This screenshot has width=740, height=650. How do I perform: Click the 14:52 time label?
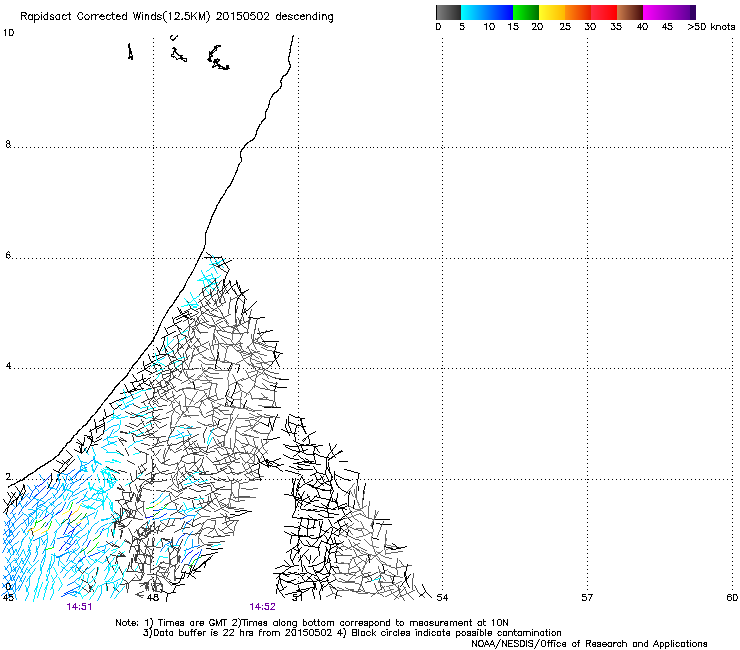point(262,607)
